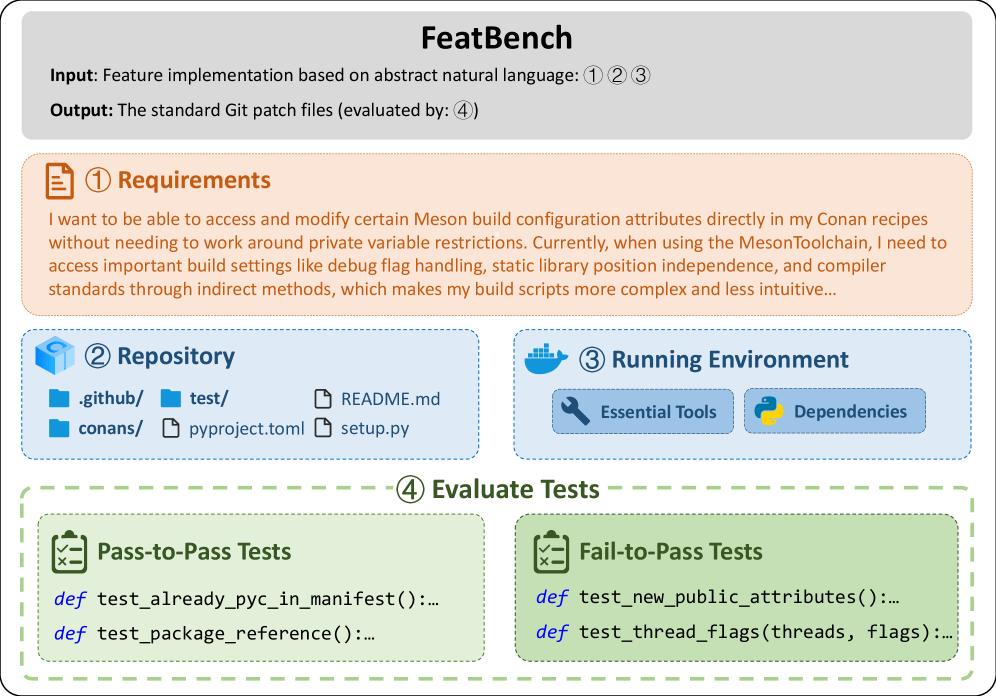Open the conans/ folder
The width and height of the screenshot is (996, 696).
point(96,429)
